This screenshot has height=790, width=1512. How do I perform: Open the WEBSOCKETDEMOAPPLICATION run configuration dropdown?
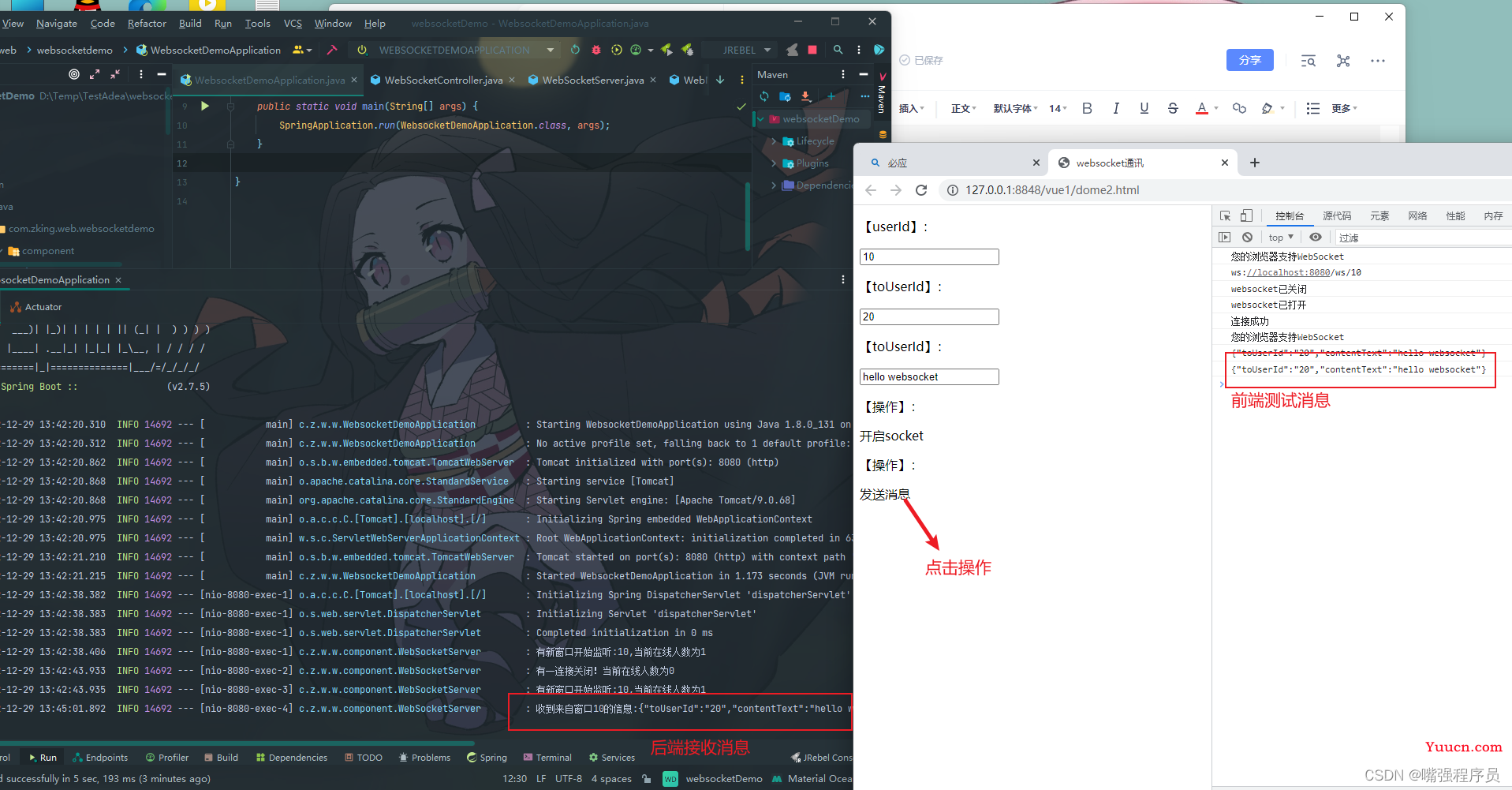tap(455, 50)
